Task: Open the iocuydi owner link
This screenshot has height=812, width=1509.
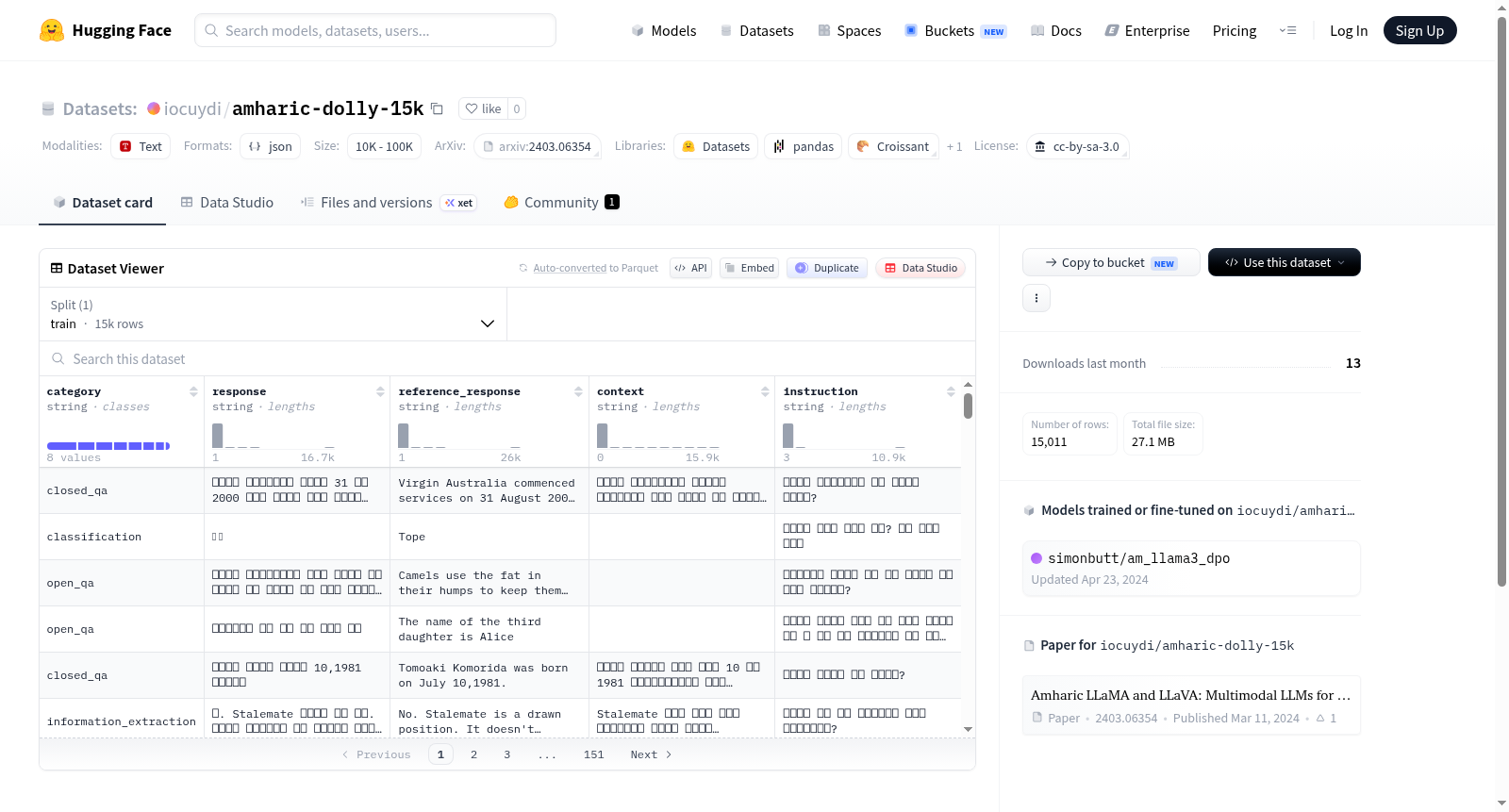Action: click(192, 108)
